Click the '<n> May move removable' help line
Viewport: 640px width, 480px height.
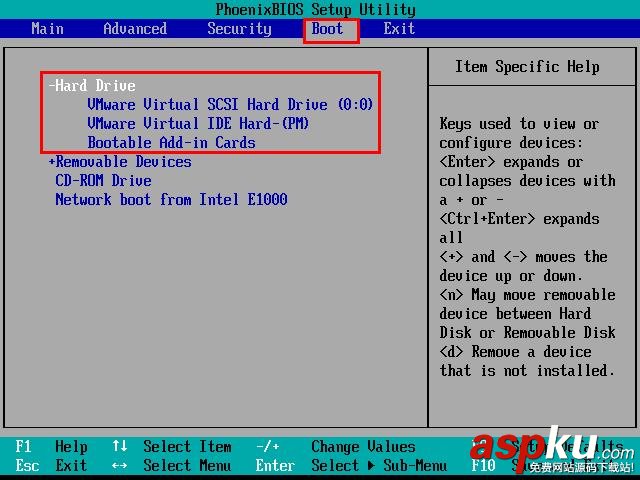click(x=527, y=295)
